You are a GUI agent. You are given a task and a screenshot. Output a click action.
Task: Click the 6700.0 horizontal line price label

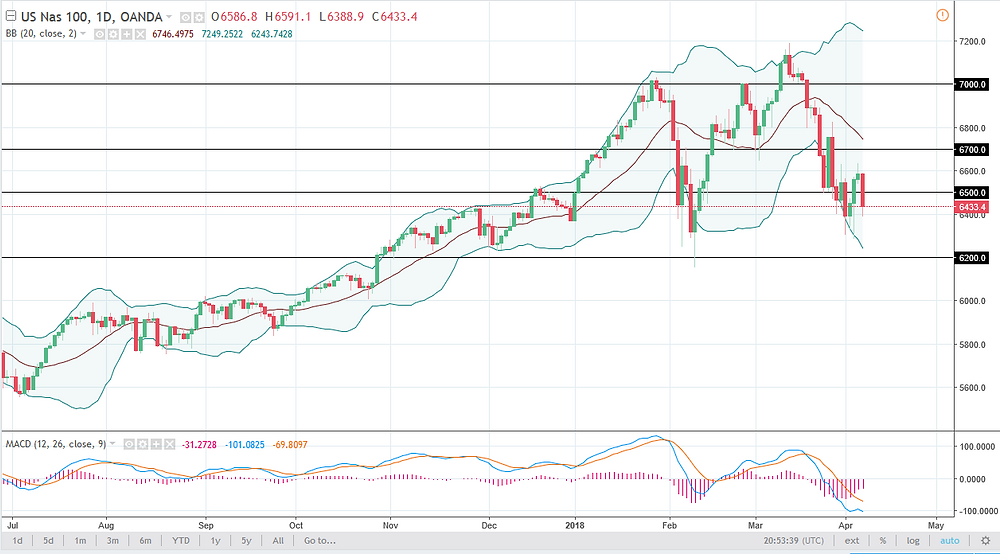click(971, 150)
